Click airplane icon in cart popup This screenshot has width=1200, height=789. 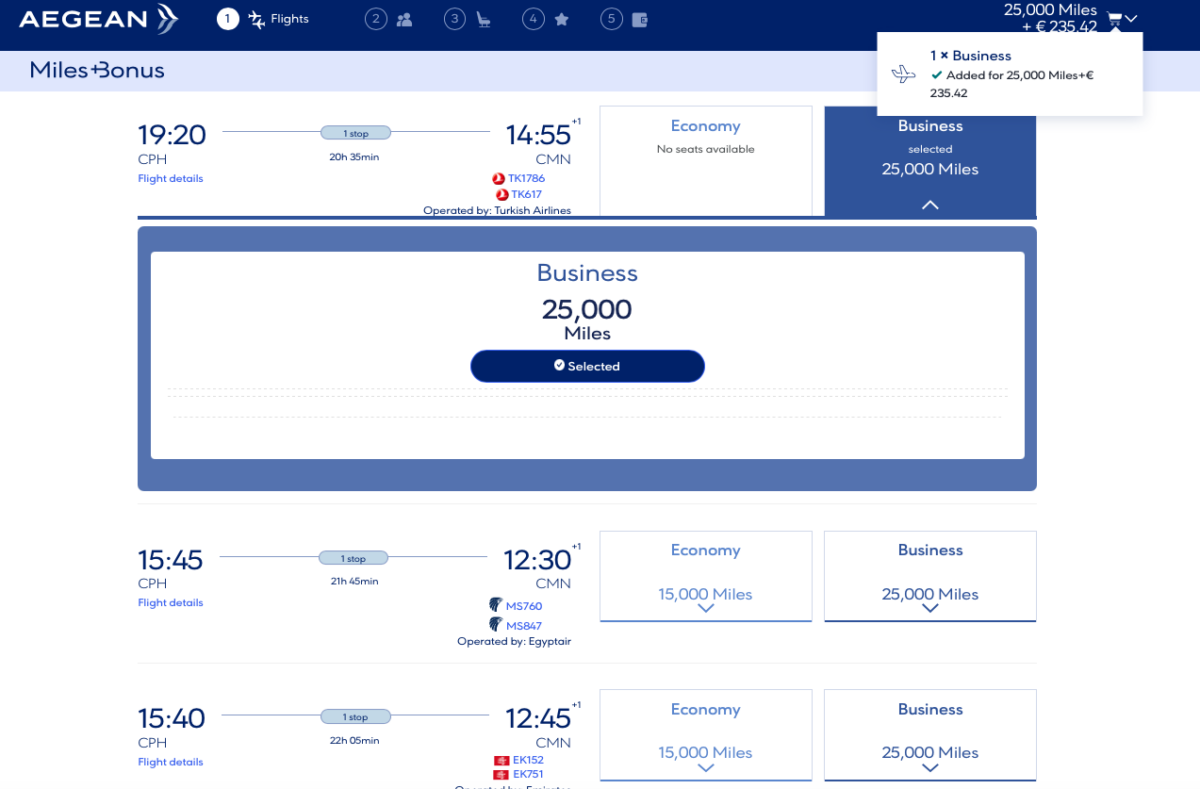point(903,74)
